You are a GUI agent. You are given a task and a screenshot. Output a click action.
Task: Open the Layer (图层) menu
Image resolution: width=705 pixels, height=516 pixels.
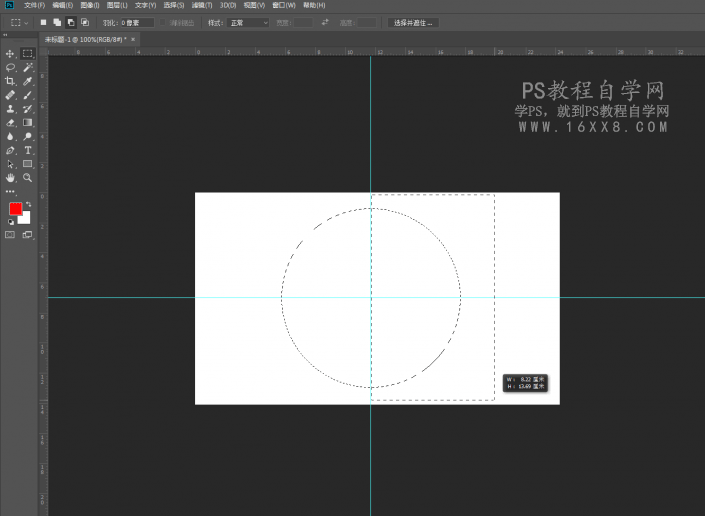coord(117,5)
